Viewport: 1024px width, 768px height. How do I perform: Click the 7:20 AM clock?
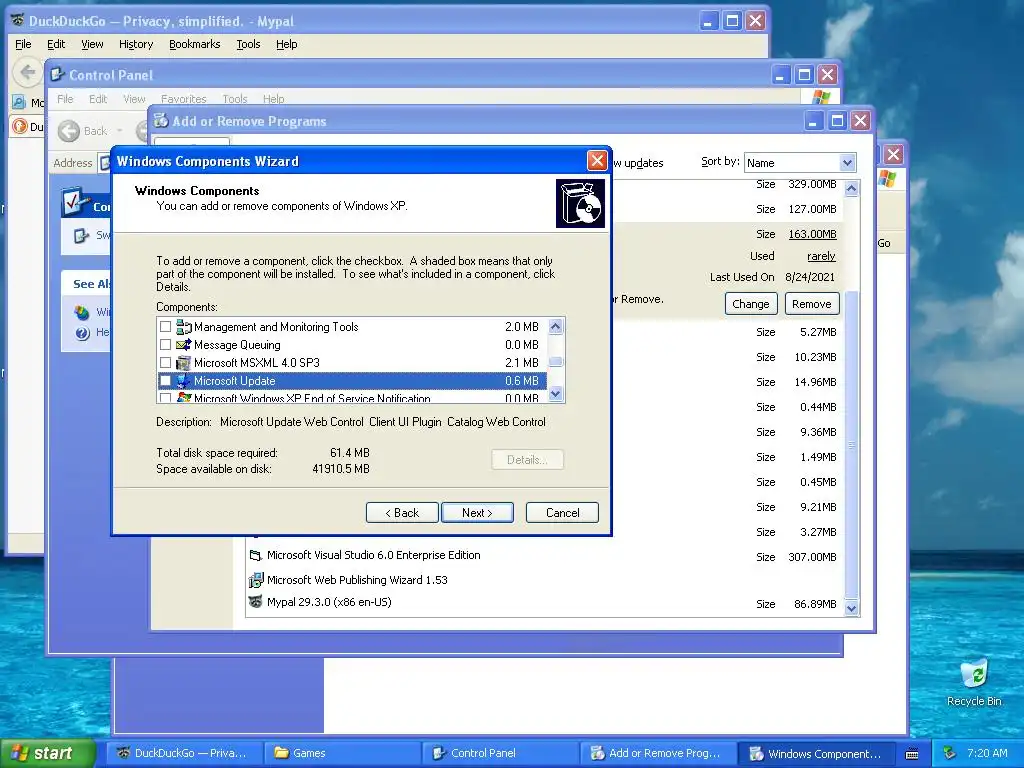click(987, 753)
